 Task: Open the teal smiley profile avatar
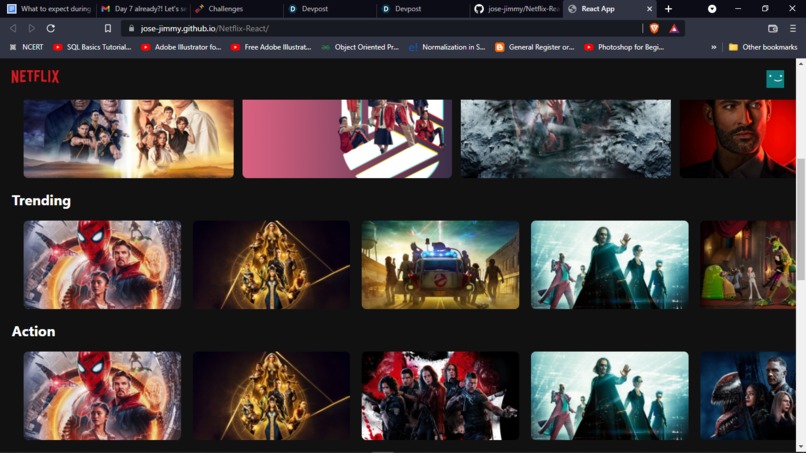pos(775,79)
